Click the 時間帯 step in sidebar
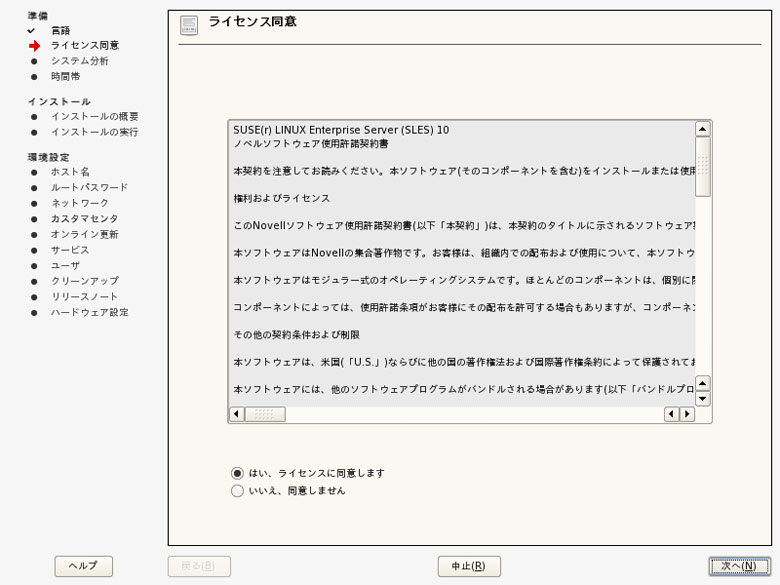Image resolution: width=780 pixels, height=585 pixels. click(x=65, y=77)
